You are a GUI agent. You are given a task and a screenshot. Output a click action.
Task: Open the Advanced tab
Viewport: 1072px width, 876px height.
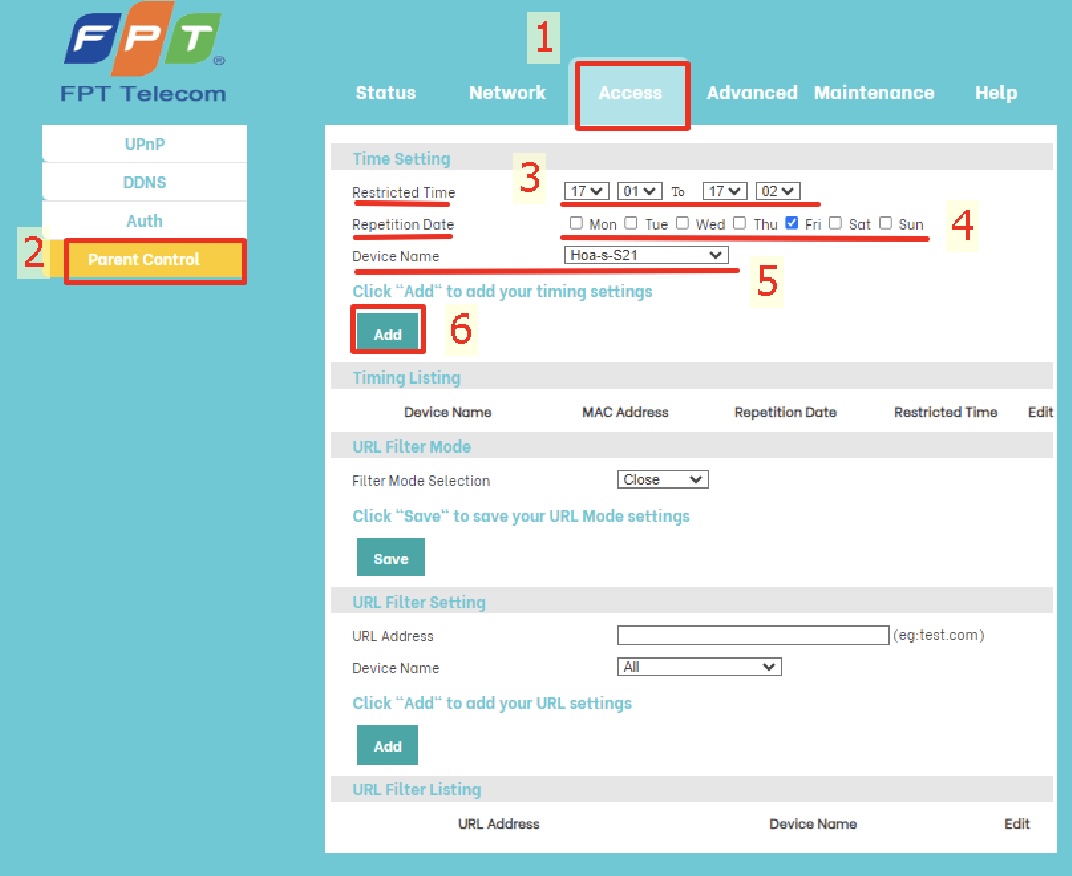pyautogui.click(x=751, y=93)
